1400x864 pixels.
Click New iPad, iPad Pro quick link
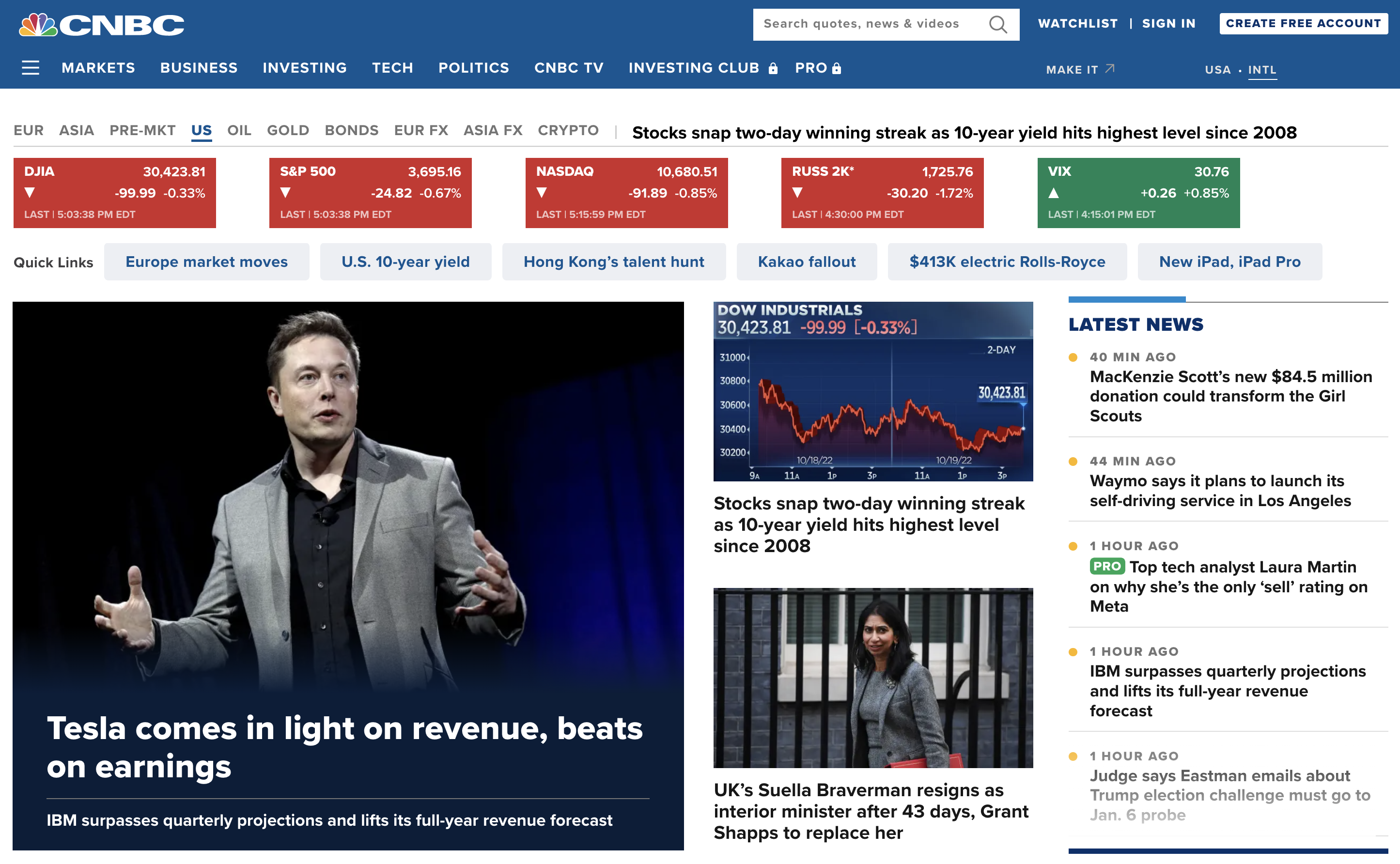click(1229, 262)
